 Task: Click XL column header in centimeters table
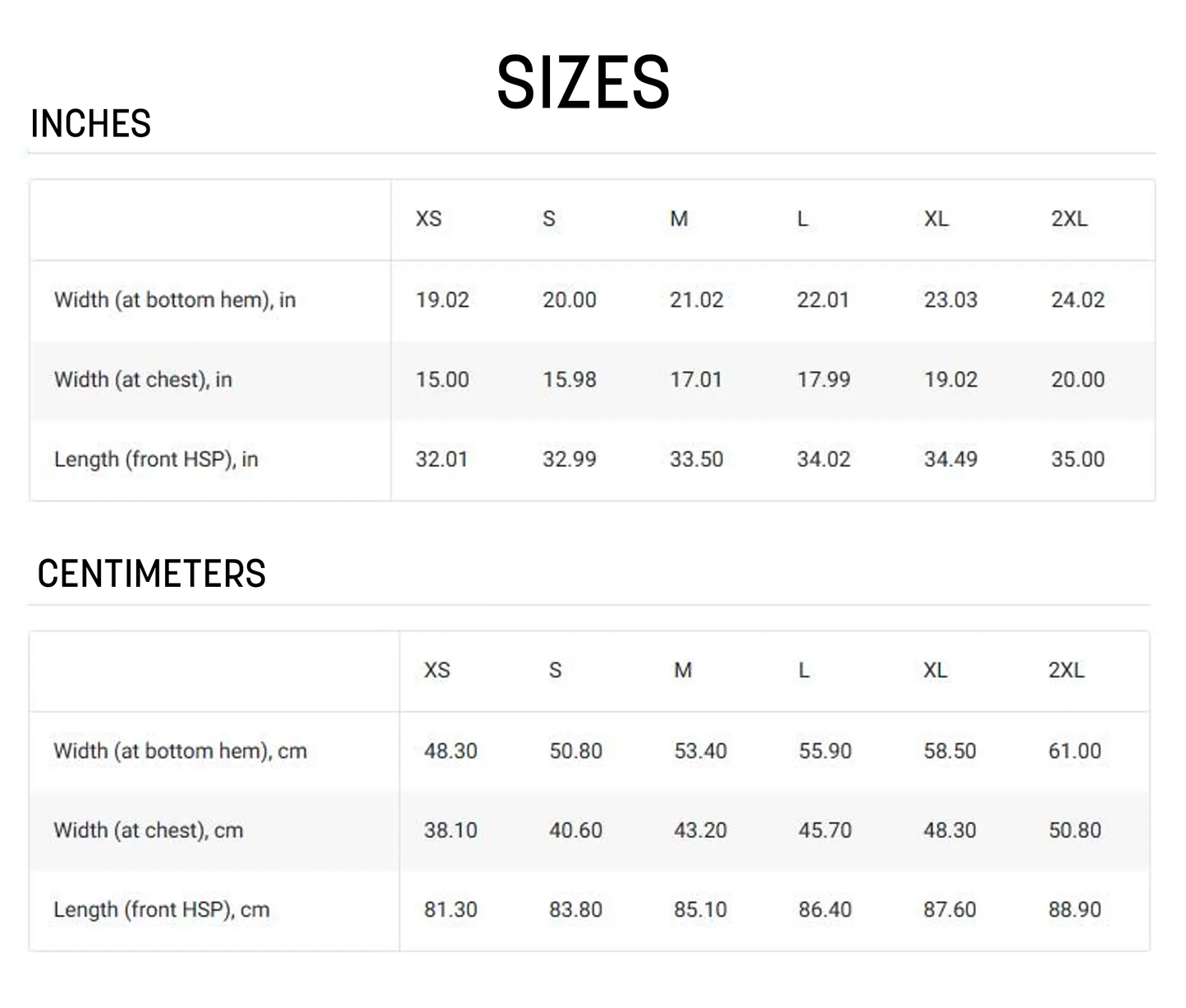[935, 671]
